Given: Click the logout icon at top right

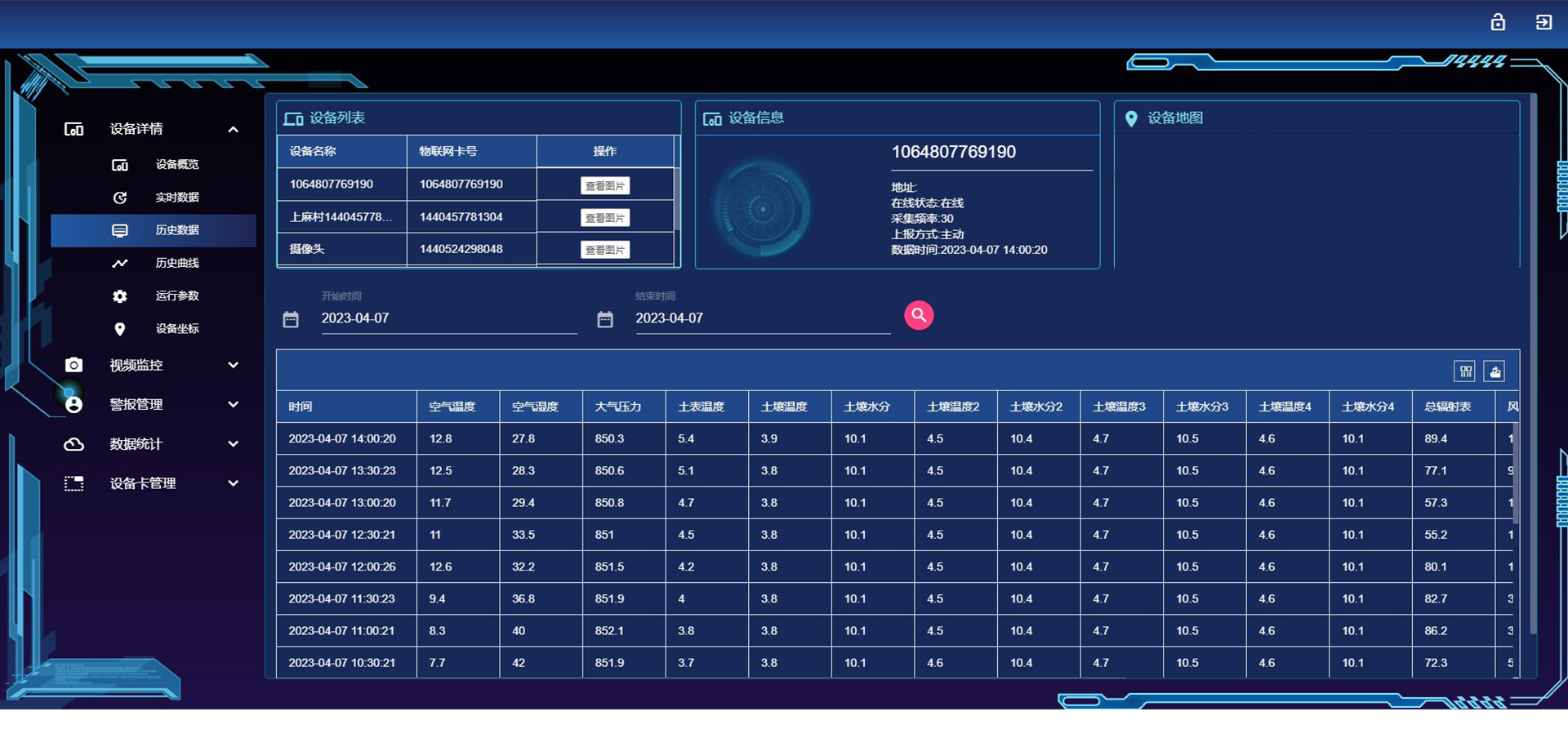Looking at the screenshot, I should pyautogui.click(x=1543, y=22).
